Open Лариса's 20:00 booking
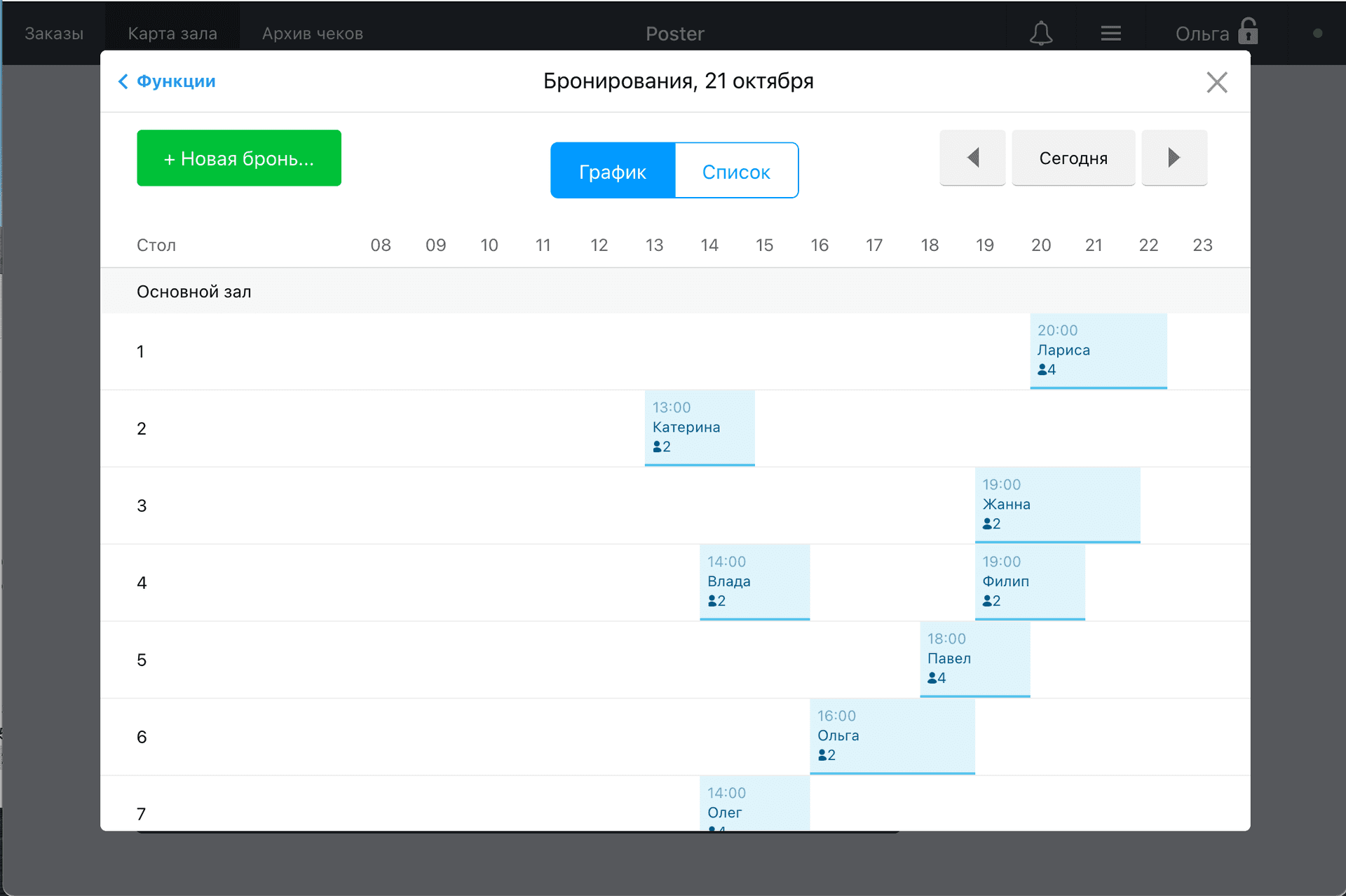Image resolution: width=1346 pixels, height=896 pixels. pos(1098,351)
